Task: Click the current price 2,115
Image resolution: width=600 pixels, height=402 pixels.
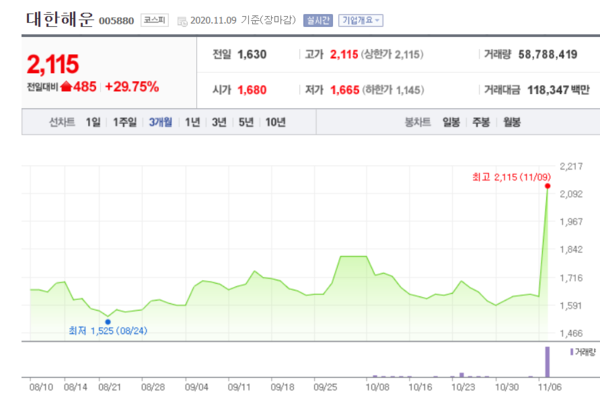Action: point(53,64)
